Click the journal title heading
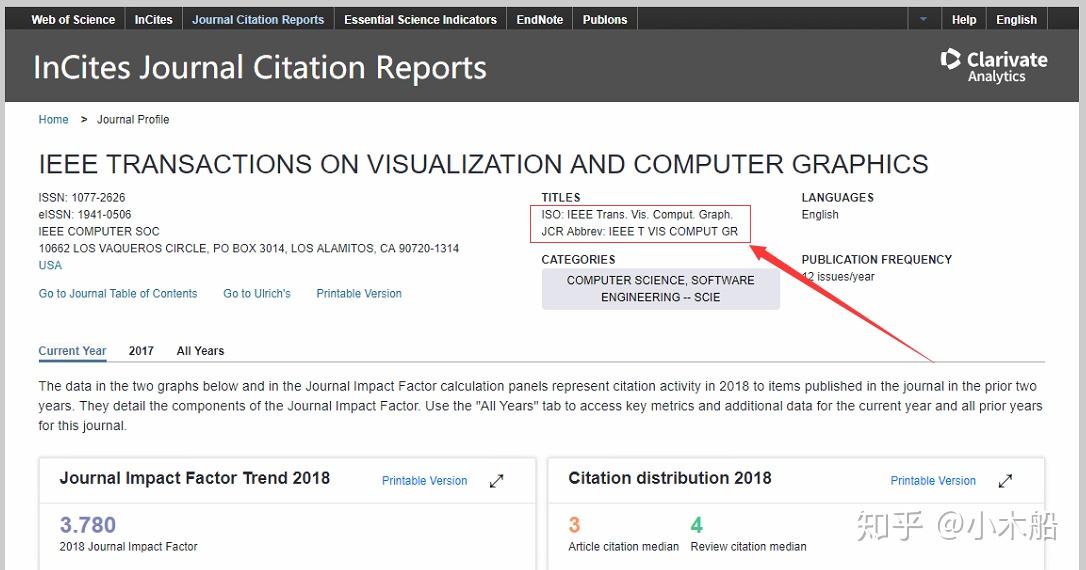This screenshot has height=570, width=1086. pyautogui.click(x=483, y=164)
